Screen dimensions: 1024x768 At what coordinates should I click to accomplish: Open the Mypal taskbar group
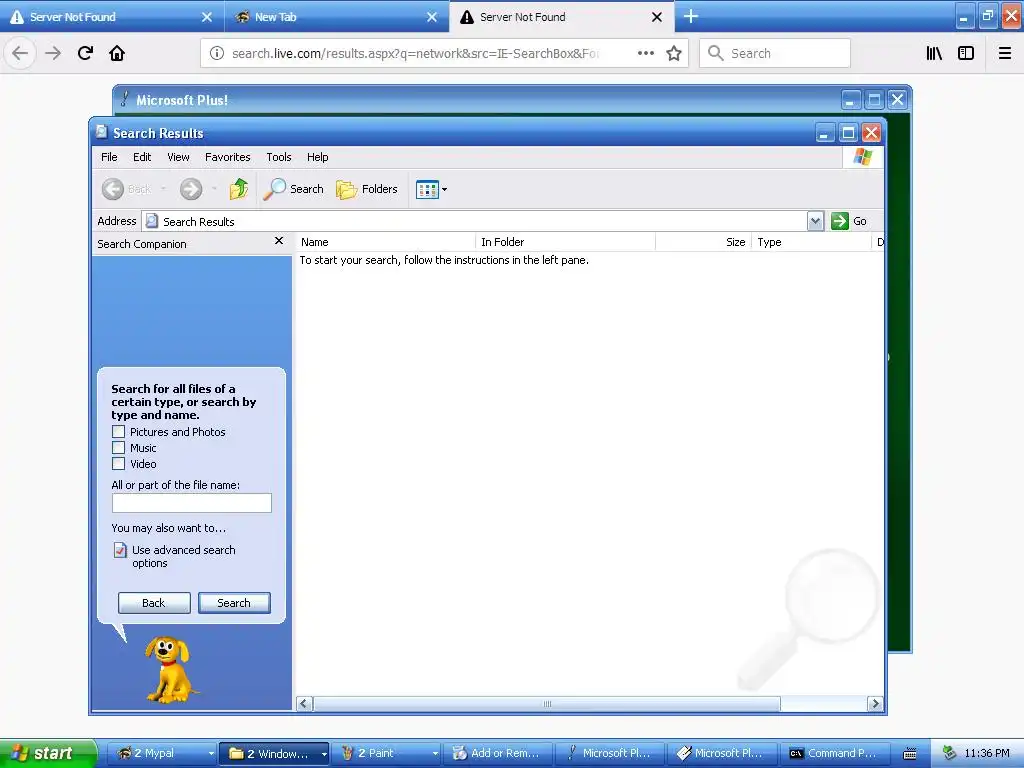[x=162, y=753]
